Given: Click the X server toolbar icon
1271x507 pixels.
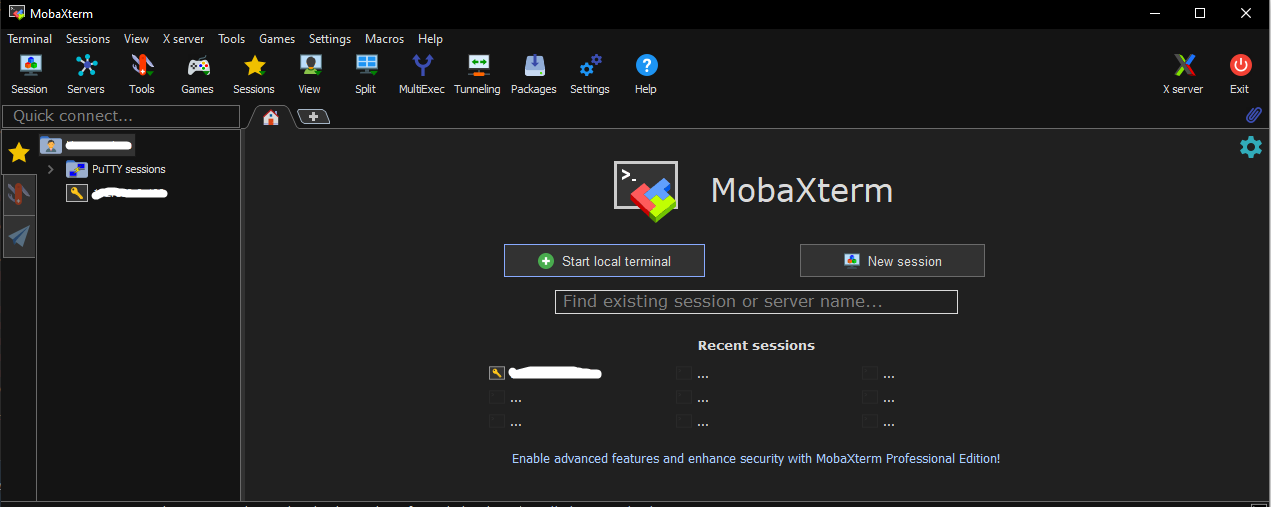Looking at the screenshot, I should point(1183,74).
